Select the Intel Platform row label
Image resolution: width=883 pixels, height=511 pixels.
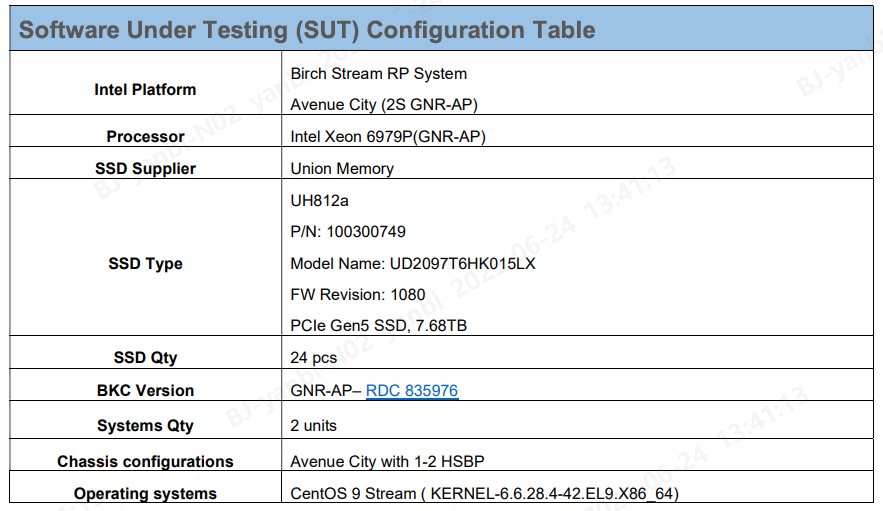pos(145,89)
